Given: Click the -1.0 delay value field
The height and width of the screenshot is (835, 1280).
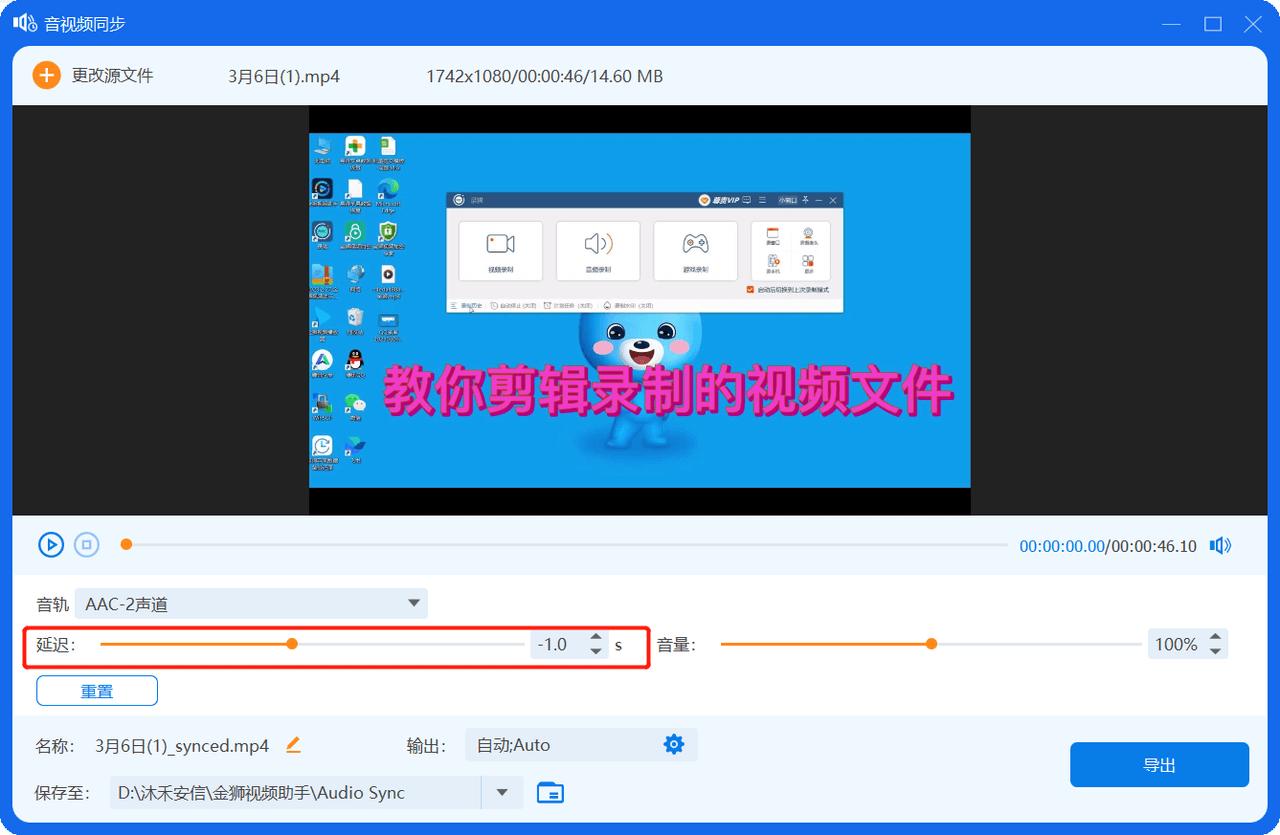Looking at the screenshot, I should point(554,644).
